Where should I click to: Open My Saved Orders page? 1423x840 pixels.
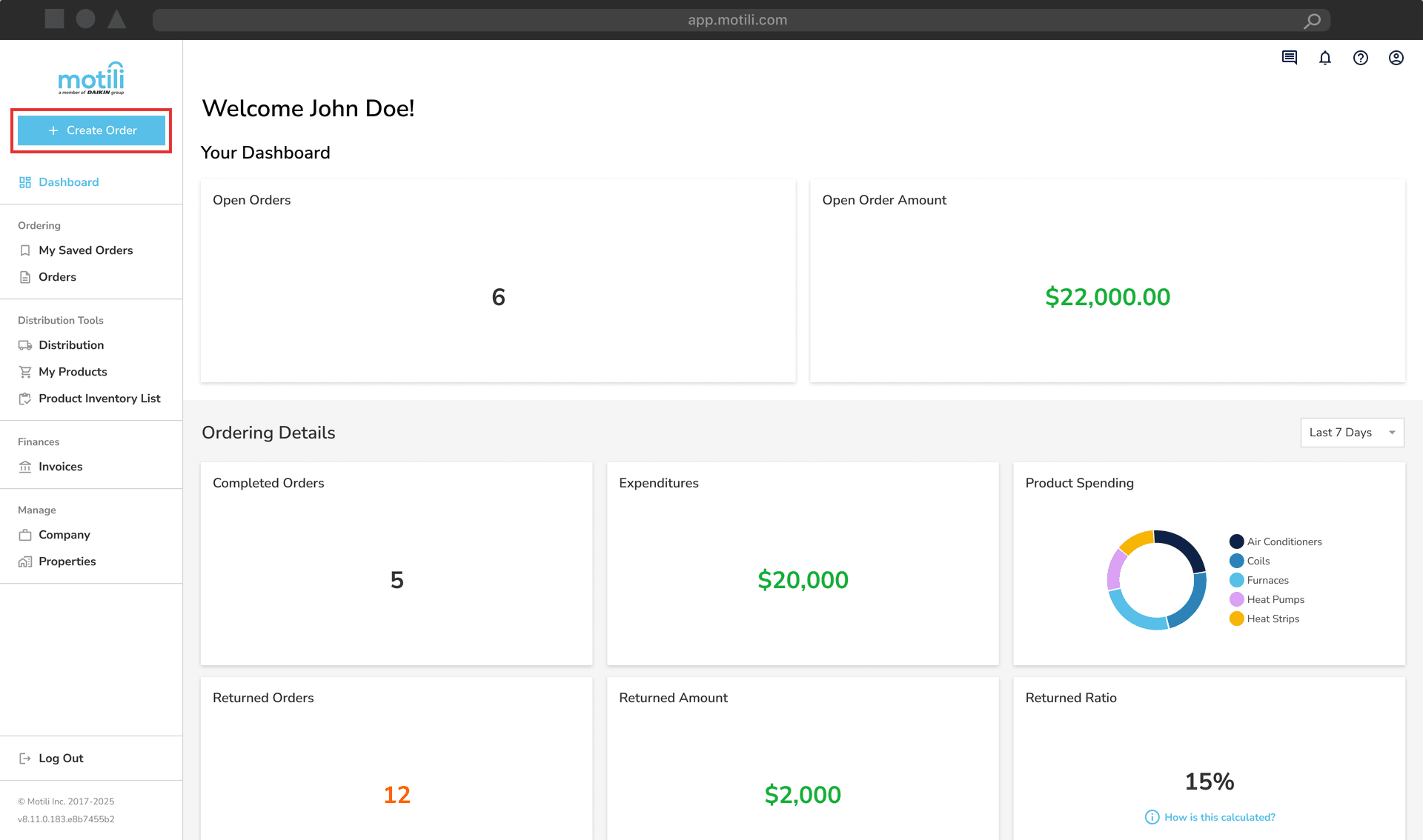[x=86, y=250]
